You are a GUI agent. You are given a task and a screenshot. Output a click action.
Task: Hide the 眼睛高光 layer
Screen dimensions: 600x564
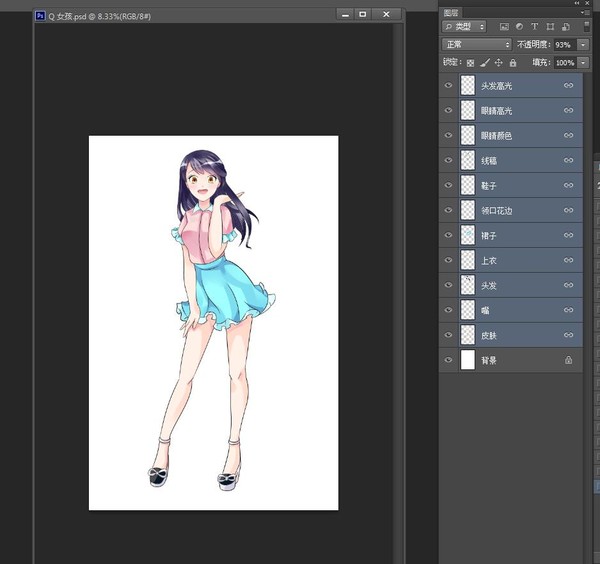[448, 110]
